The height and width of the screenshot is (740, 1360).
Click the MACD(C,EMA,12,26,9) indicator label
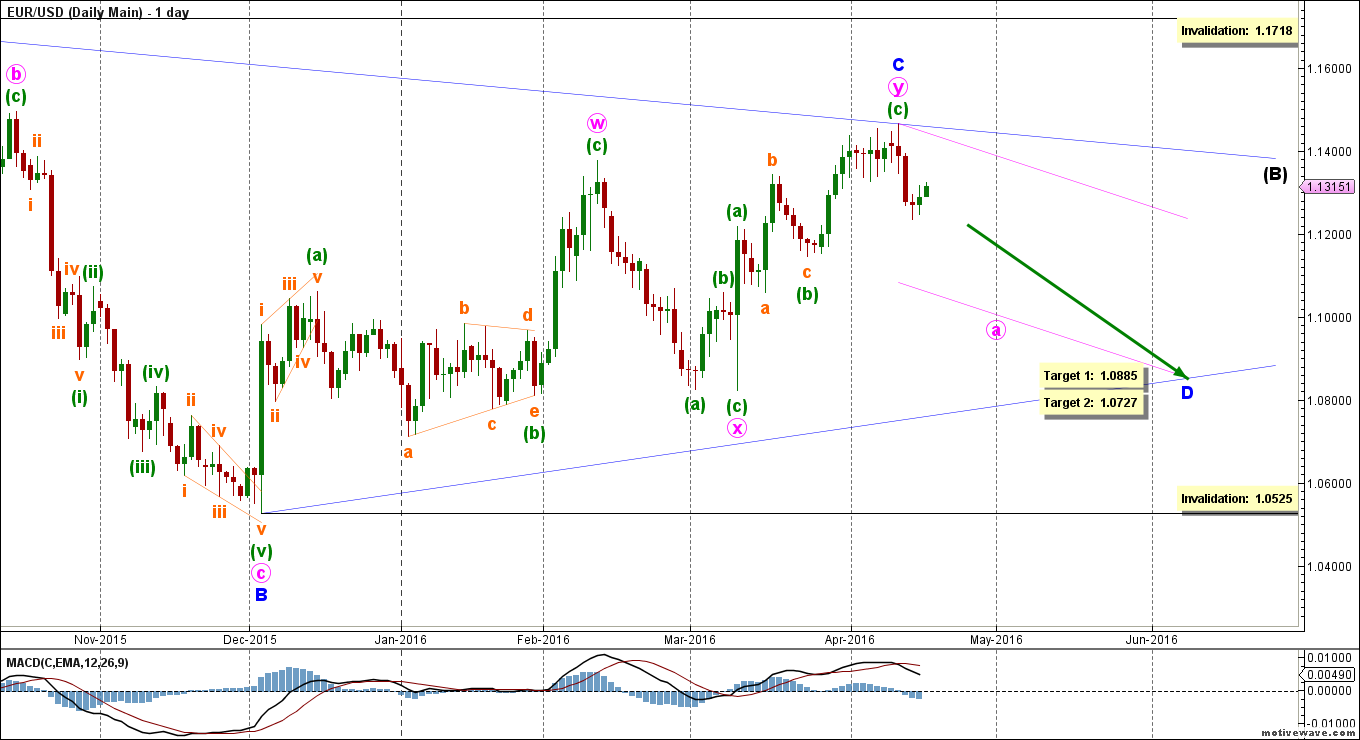point(66,662)
